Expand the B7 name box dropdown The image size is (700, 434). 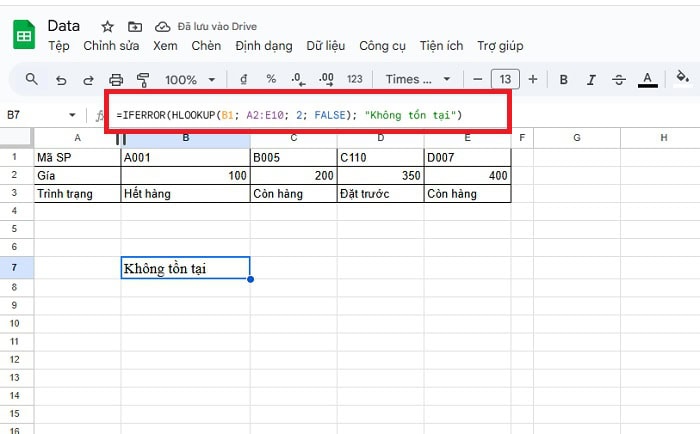72,116
